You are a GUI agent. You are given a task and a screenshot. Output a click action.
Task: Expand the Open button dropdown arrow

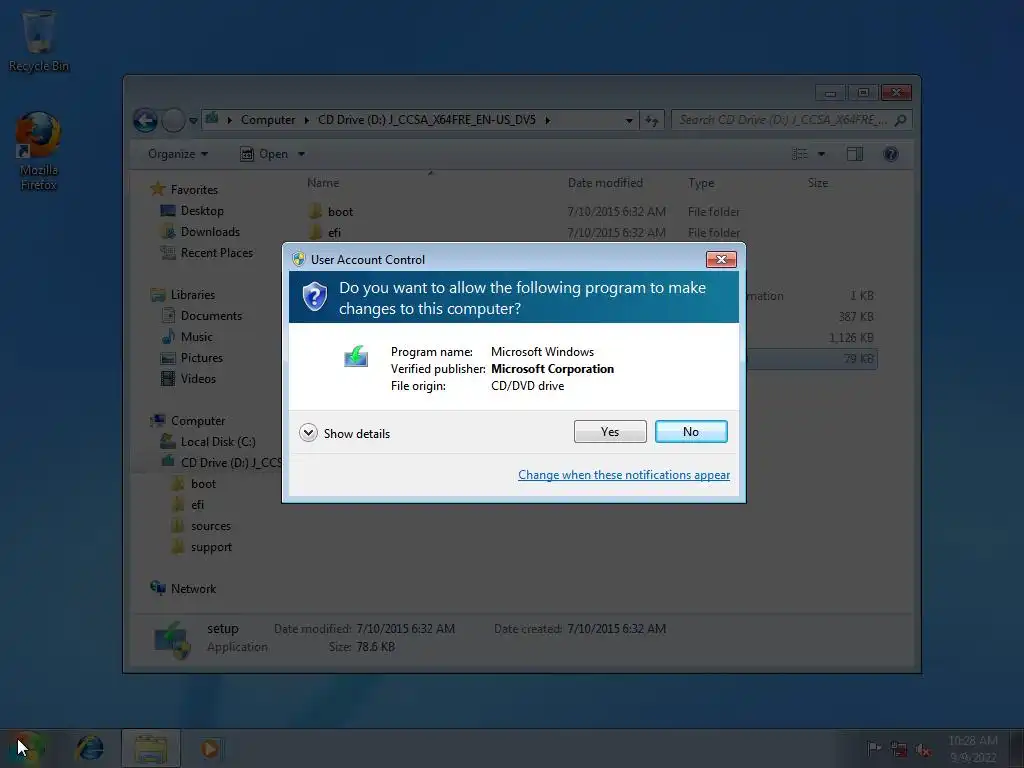[301, 154]
